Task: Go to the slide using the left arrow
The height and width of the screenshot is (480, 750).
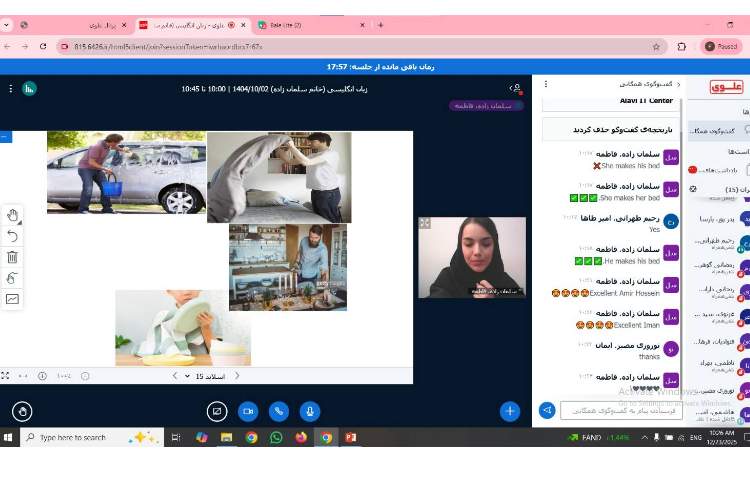Action: pos(175,376)
